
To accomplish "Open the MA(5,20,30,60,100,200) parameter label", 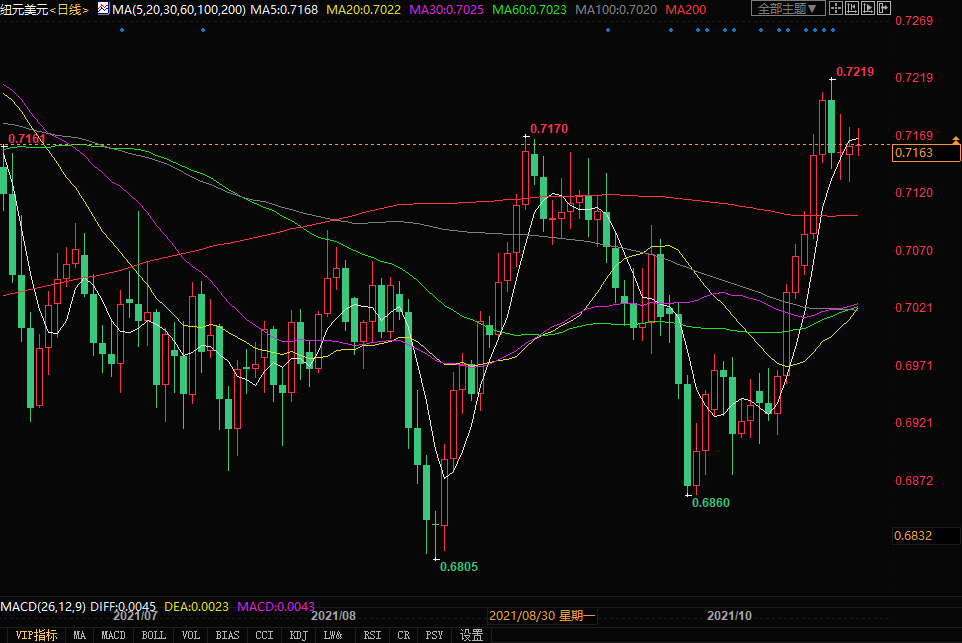I will [x=177, y=9].
